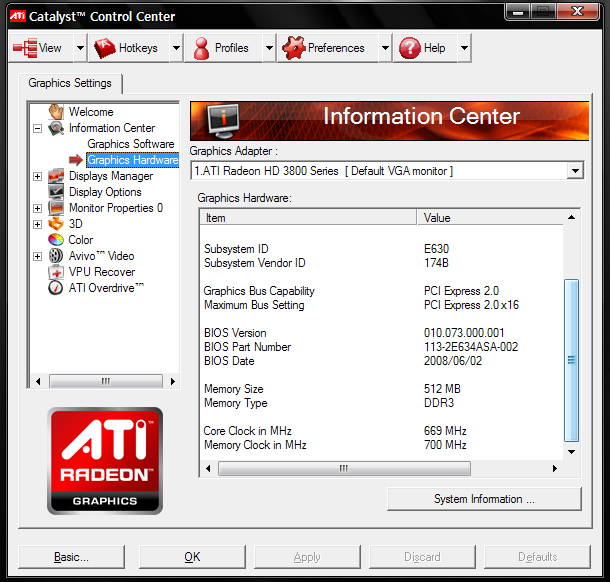Click the ATI Radeon Graphics logo
Viewport: 610px width, 582px height.
pos(105,461)
